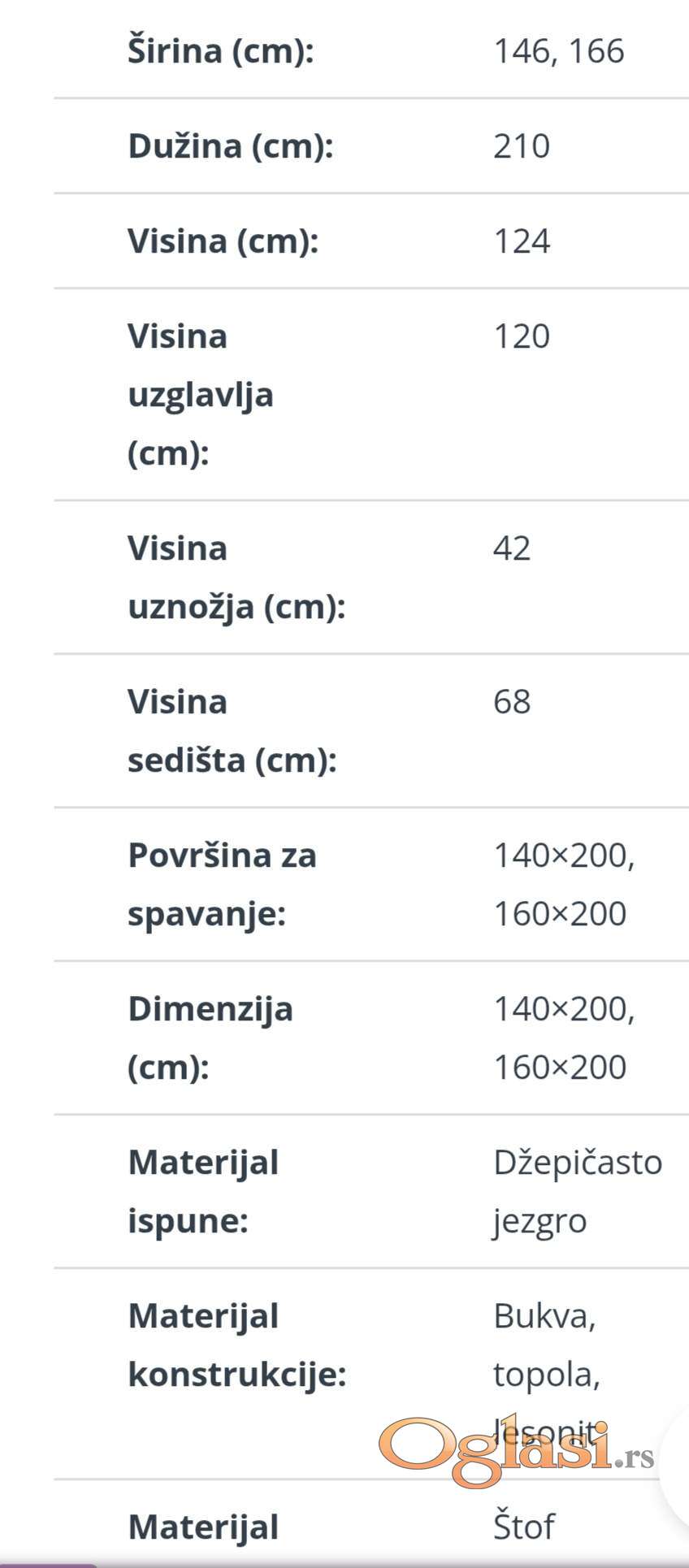Select the width value "146, 166"
Image resolution: width=689 pixels, height=1568 pixels.
558,50
